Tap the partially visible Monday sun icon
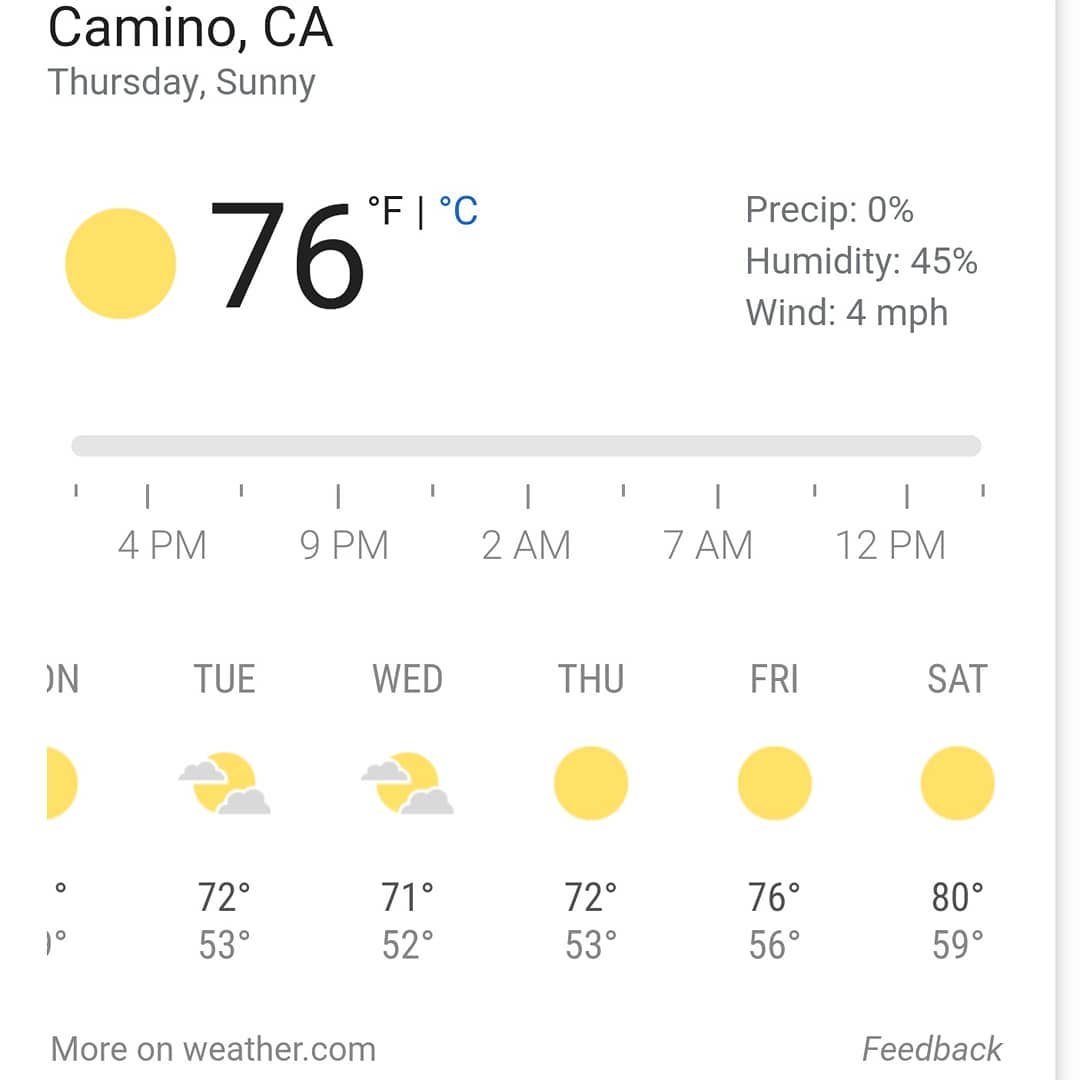This screenshot has height=1080, width=1080. click(62, 783)
